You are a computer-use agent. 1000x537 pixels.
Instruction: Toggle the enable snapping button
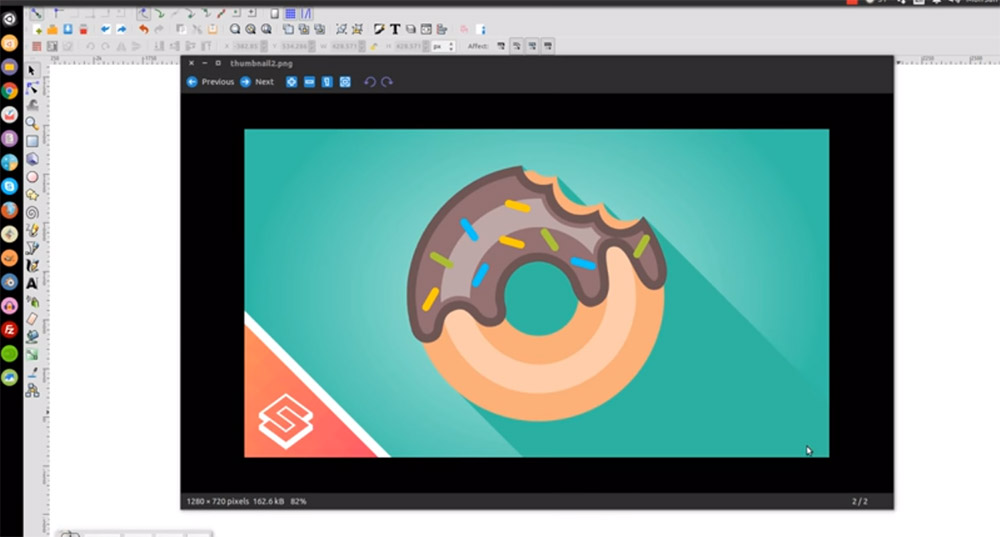coord(36,13)
